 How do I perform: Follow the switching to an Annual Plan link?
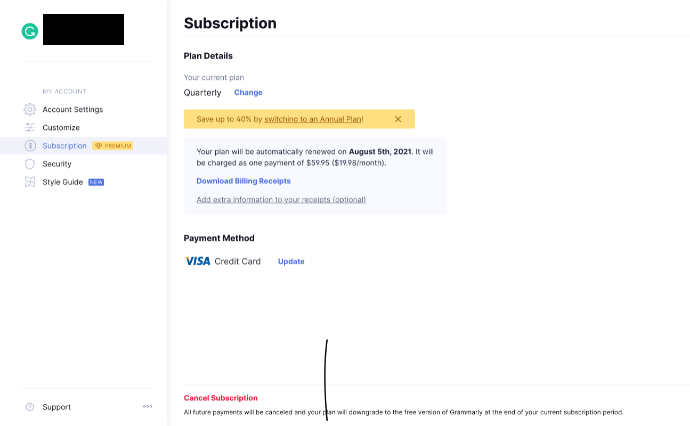[313, 119]
